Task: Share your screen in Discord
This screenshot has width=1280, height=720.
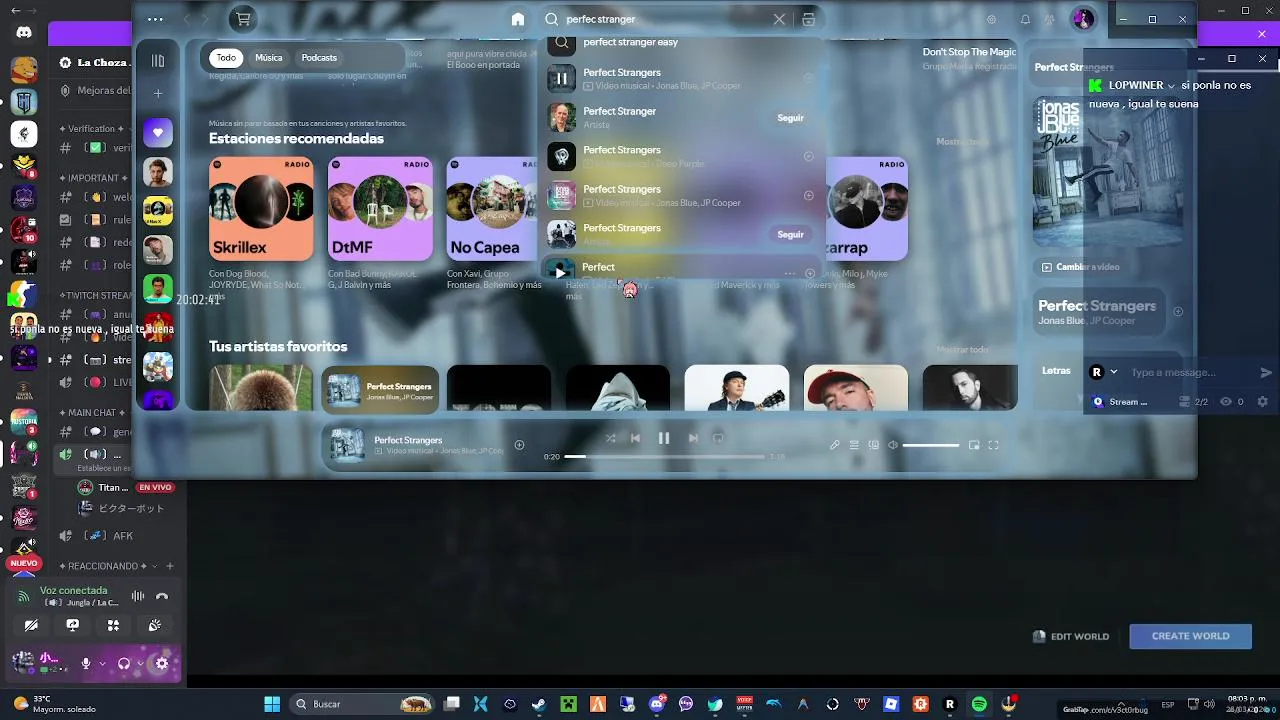Action: point(72,625)
